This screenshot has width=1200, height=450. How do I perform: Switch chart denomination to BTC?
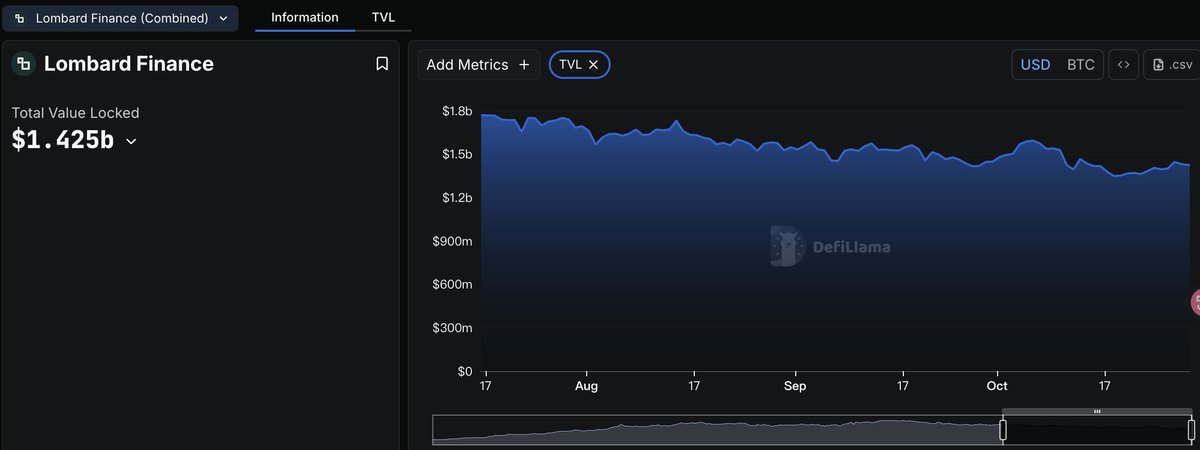pyautogui.click(x=1080, y=65)
